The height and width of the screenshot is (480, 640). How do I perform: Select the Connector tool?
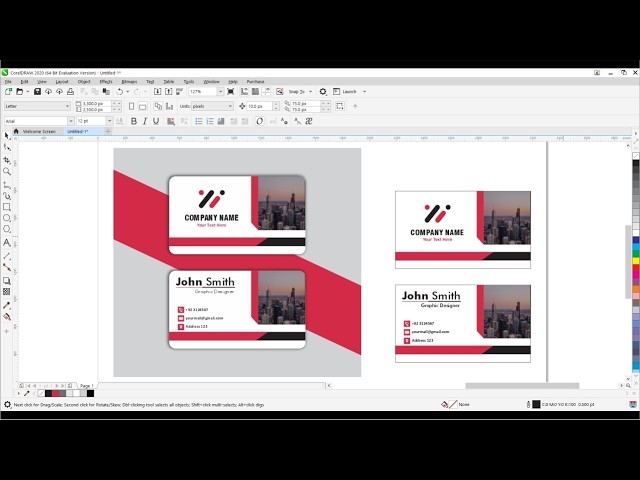7,267
